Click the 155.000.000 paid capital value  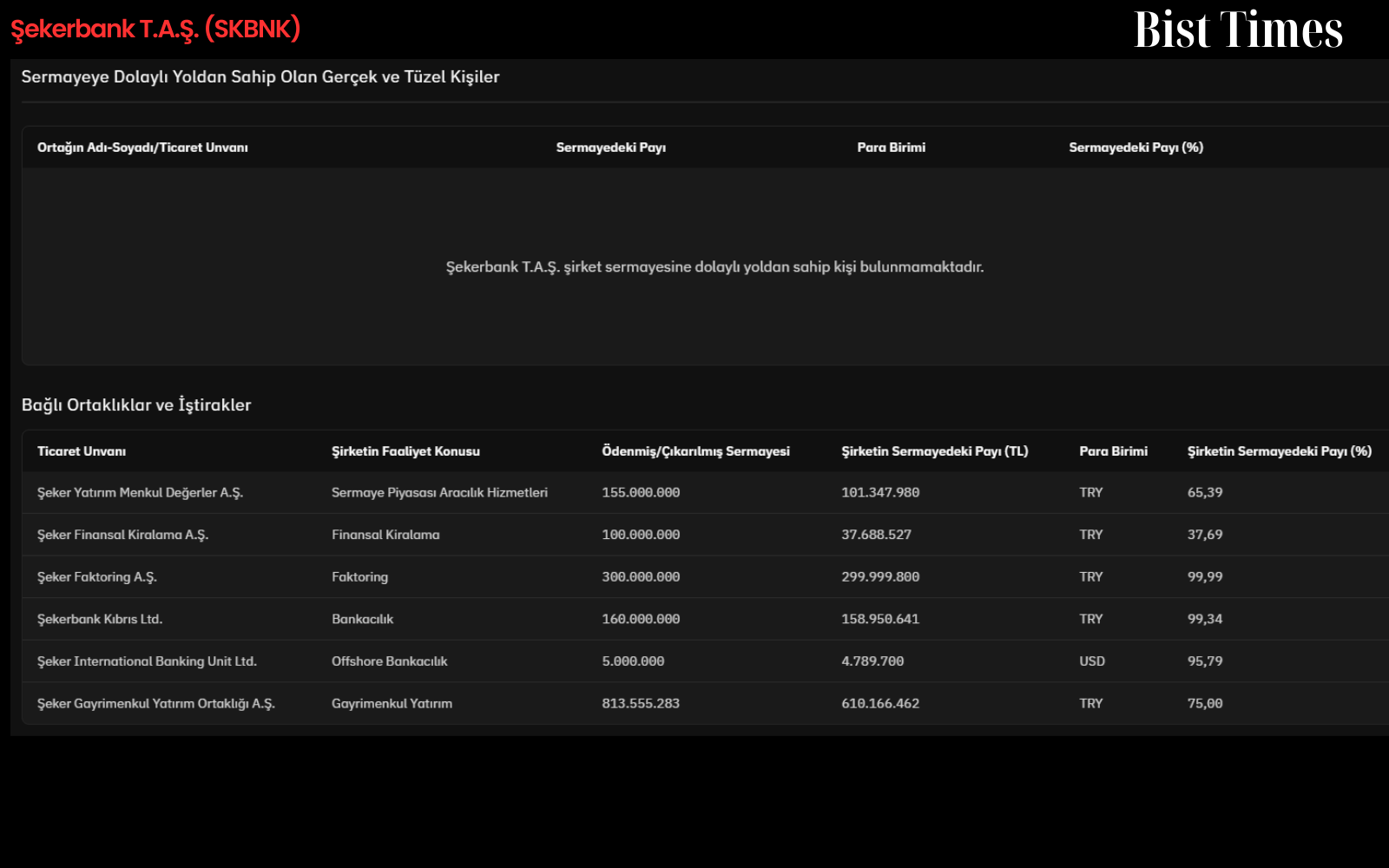click(x=641, y=493)
